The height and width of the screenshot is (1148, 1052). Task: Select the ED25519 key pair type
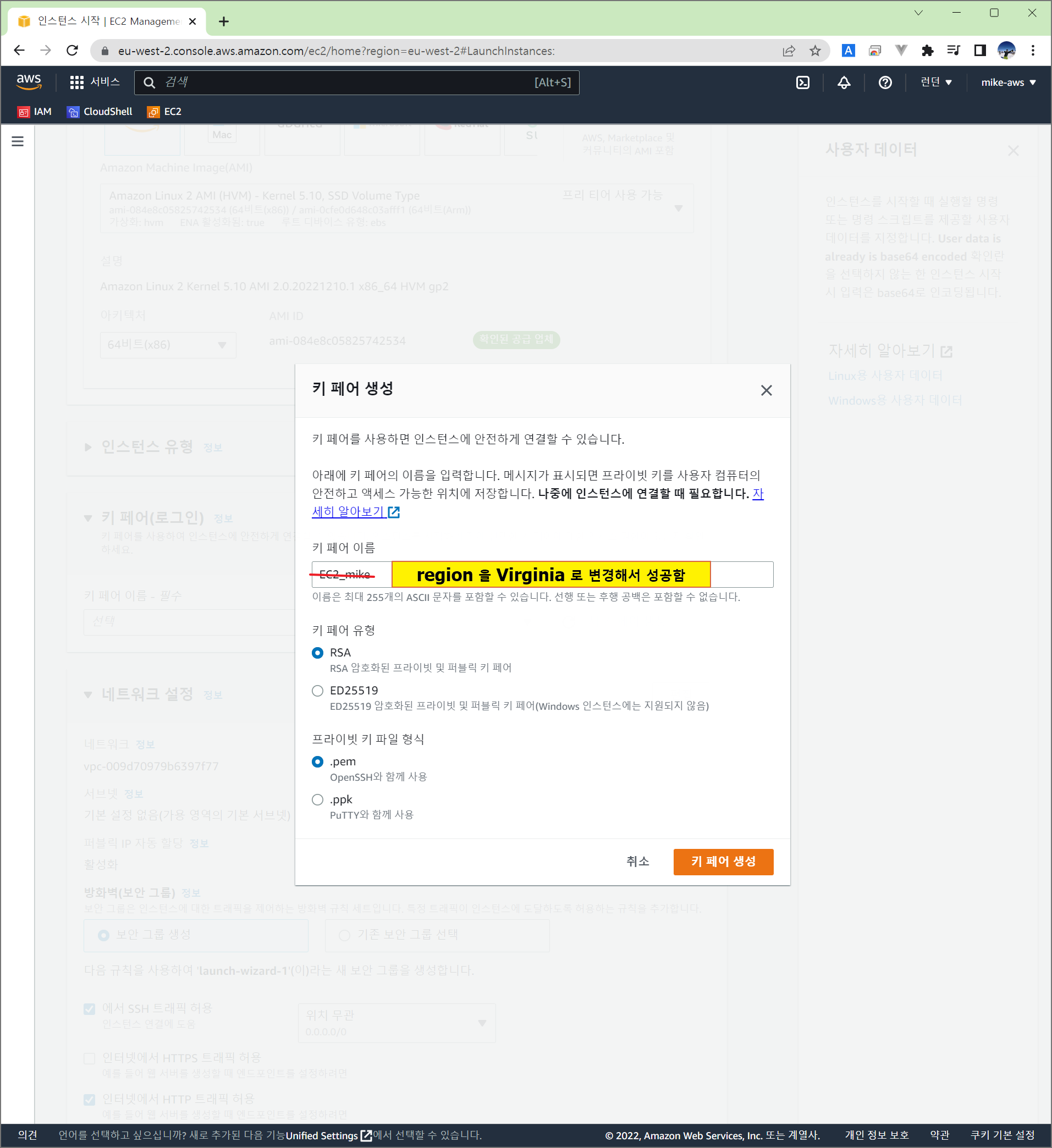coord(317,691)
